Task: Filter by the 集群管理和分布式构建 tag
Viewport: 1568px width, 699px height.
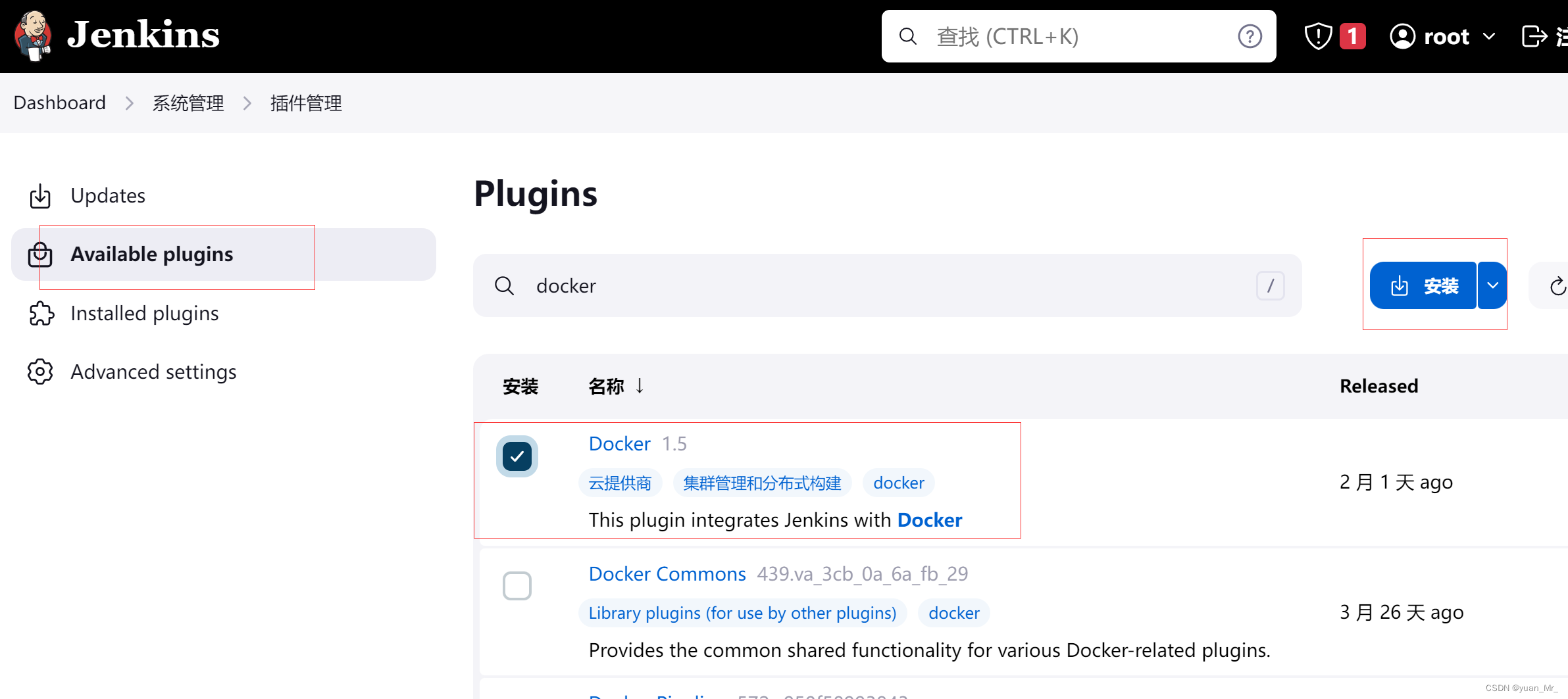Action: coord(762,483)
